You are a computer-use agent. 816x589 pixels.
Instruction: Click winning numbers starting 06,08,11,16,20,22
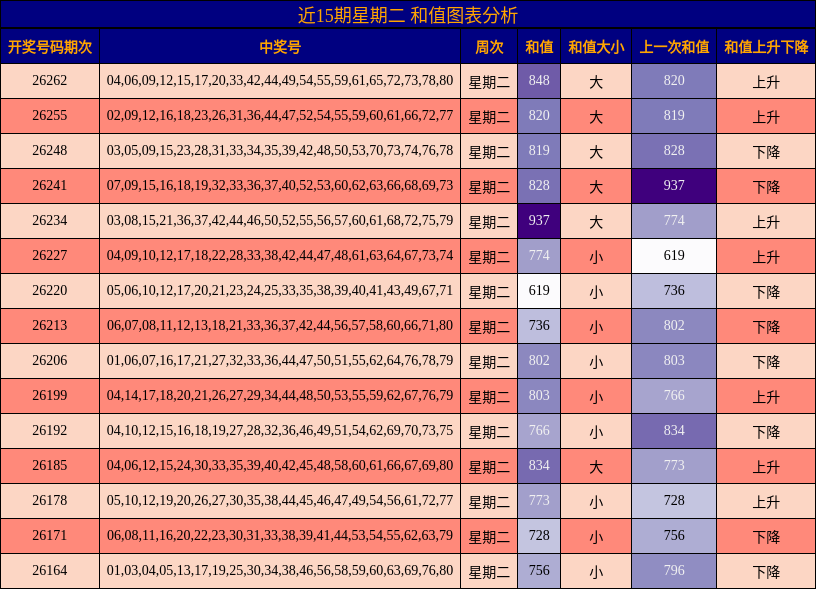click(x=280, y=535)
